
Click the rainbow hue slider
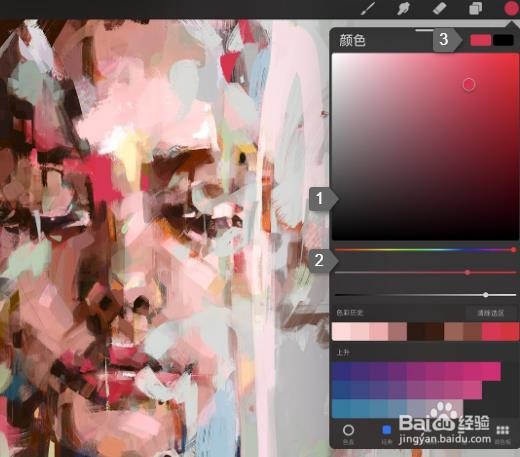point(426,249)
